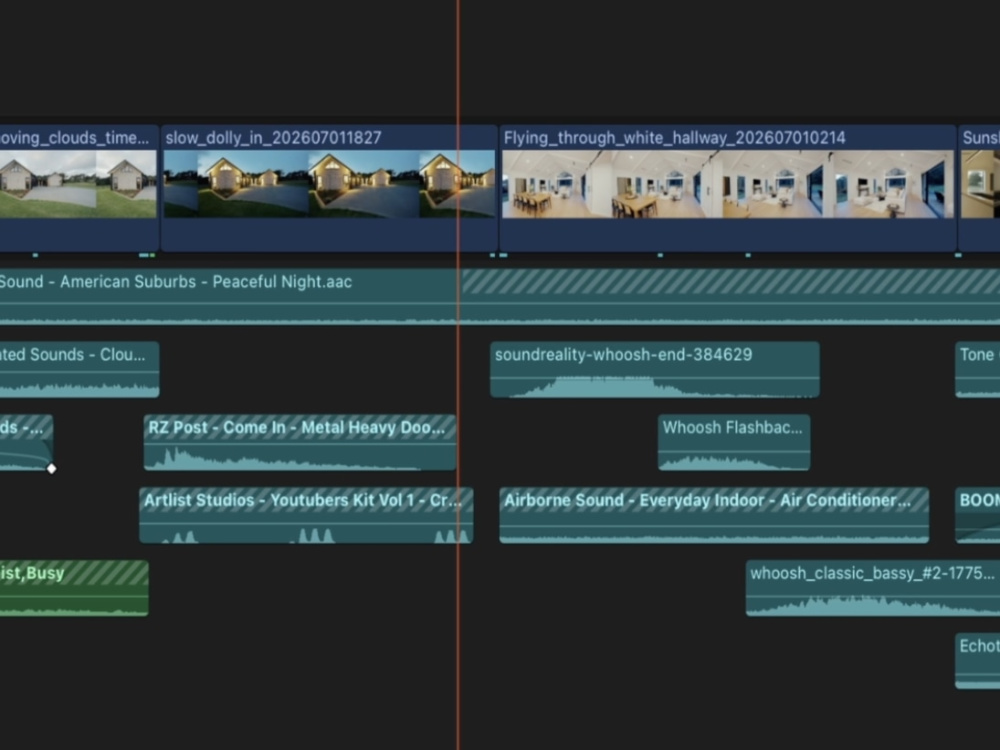The width and height of the screenshot is (1000, 750).
Task: Select the Clouds sound clip under first video
Action: click(x=79, y=370)
